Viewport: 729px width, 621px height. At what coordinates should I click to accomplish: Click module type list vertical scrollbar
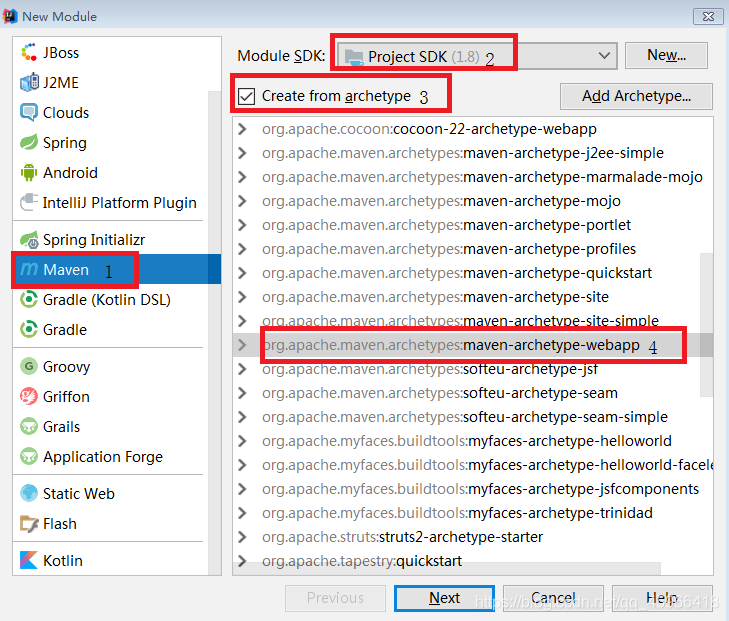coord(214,333)
